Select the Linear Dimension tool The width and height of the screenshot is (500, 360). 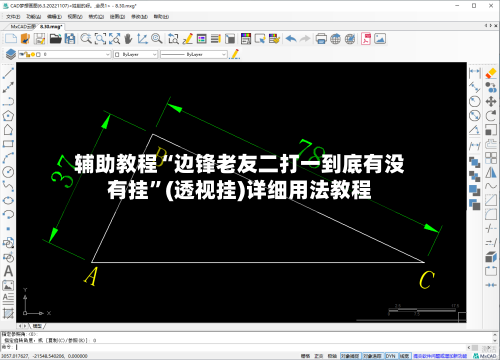(475, 72)
